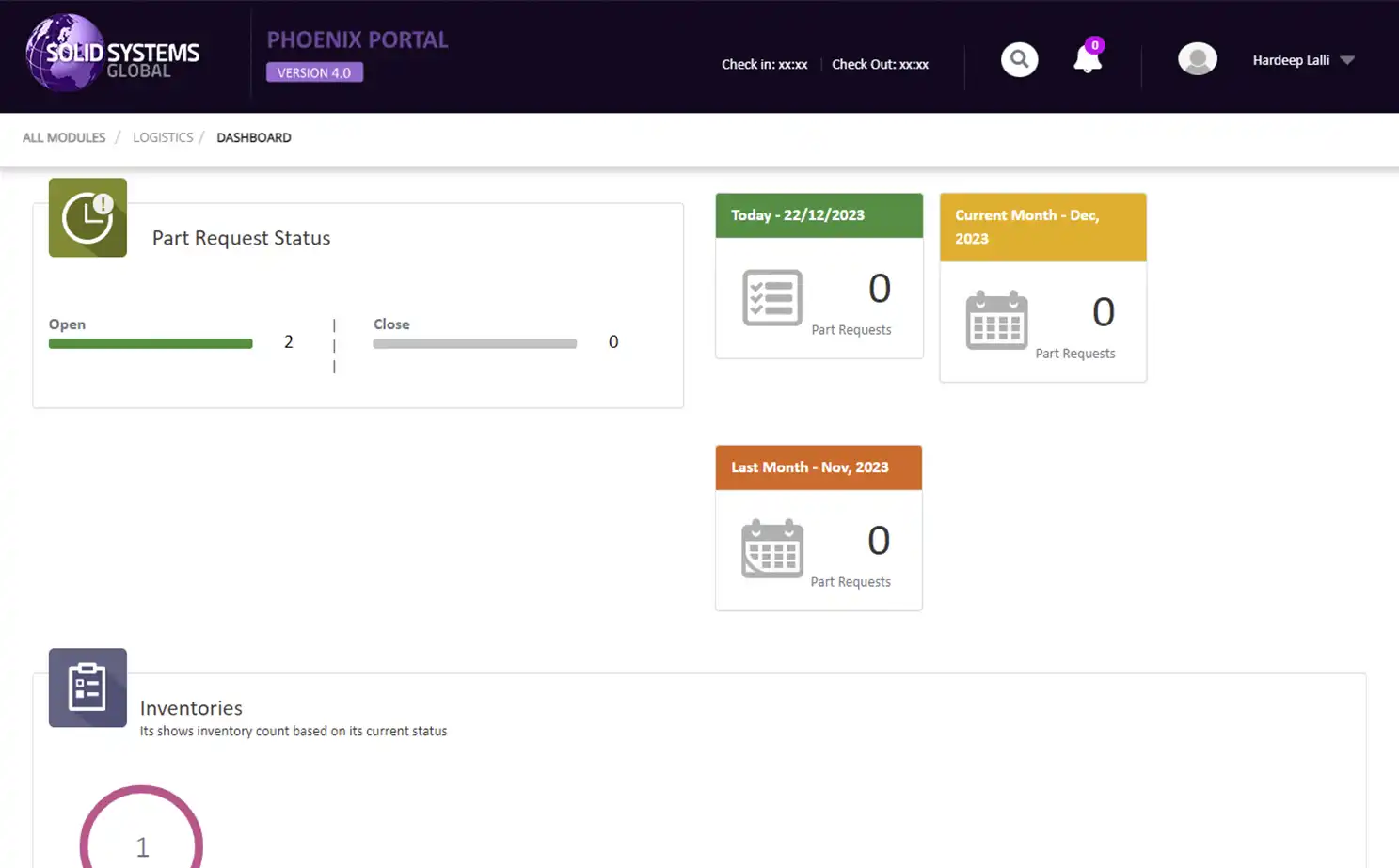
Task: Click the Solid Systems Global logo
Action: 113,53
